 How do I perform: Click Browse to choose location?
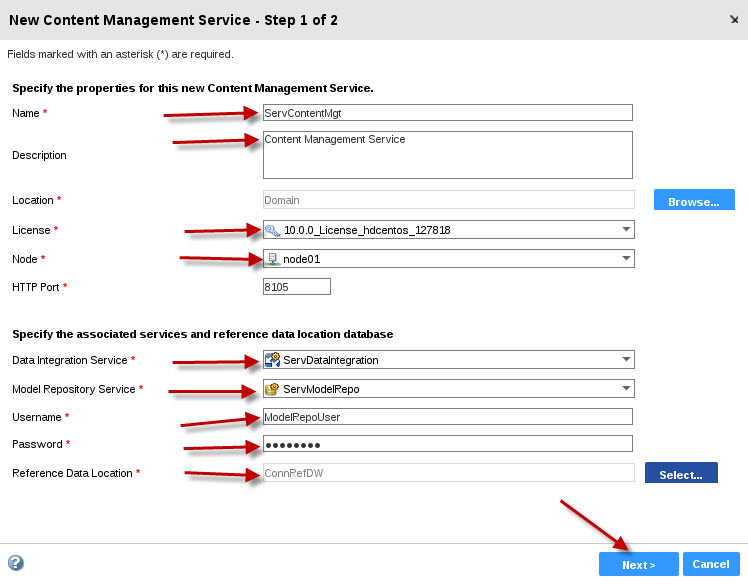click(x=694, y=200)
